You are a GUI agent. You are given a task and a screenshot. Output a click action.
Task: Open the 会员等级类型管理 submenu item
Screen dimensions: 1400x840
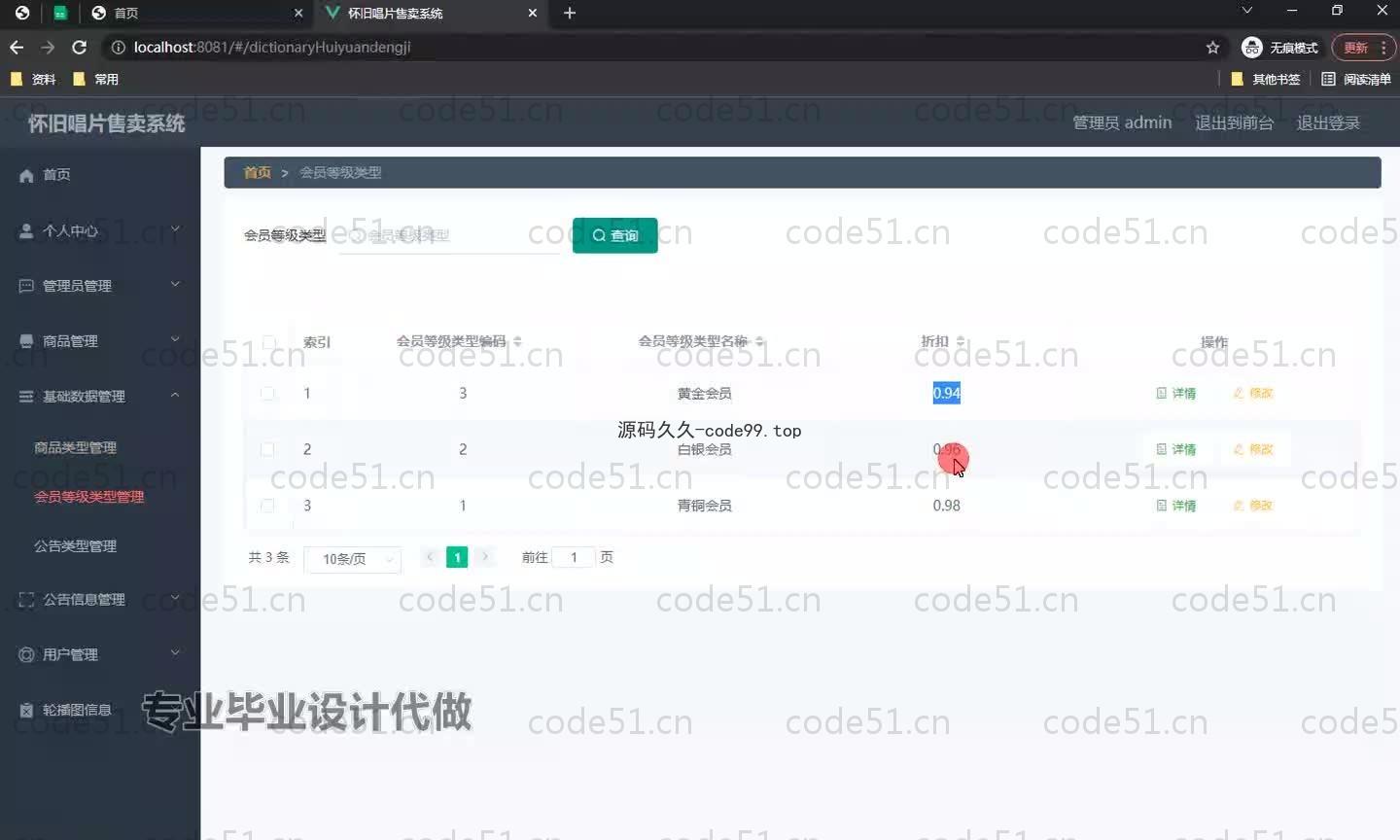coord(88,497)
